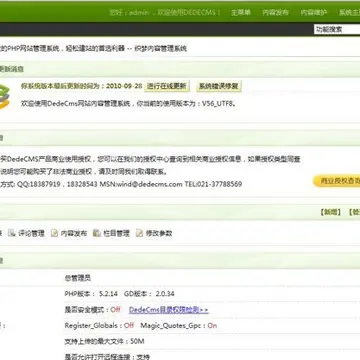Click the 内容发布 page icon in quick actions

click(54, 233)
